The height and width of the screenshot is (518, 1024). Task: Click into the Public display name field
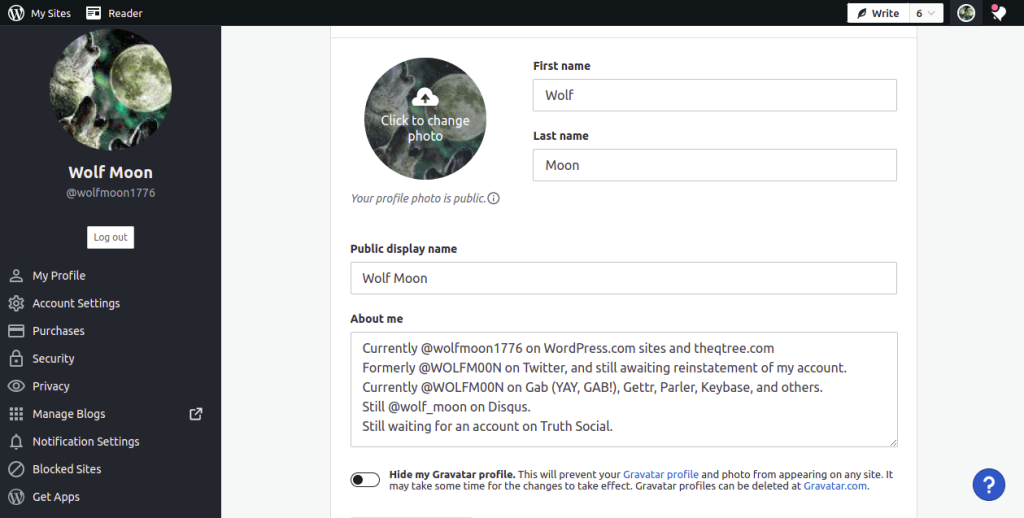point(624,278)
